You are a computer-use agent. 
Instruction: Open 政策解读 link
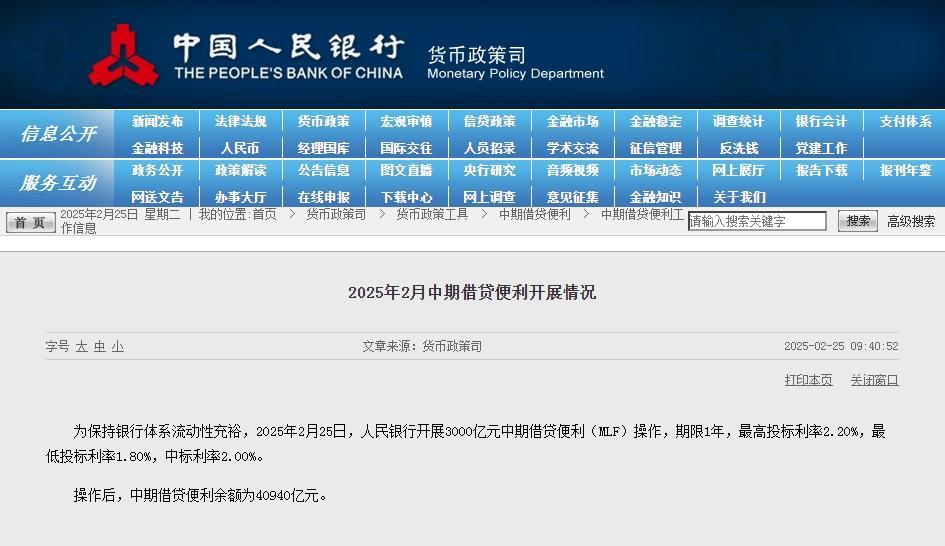pos(240,171)
